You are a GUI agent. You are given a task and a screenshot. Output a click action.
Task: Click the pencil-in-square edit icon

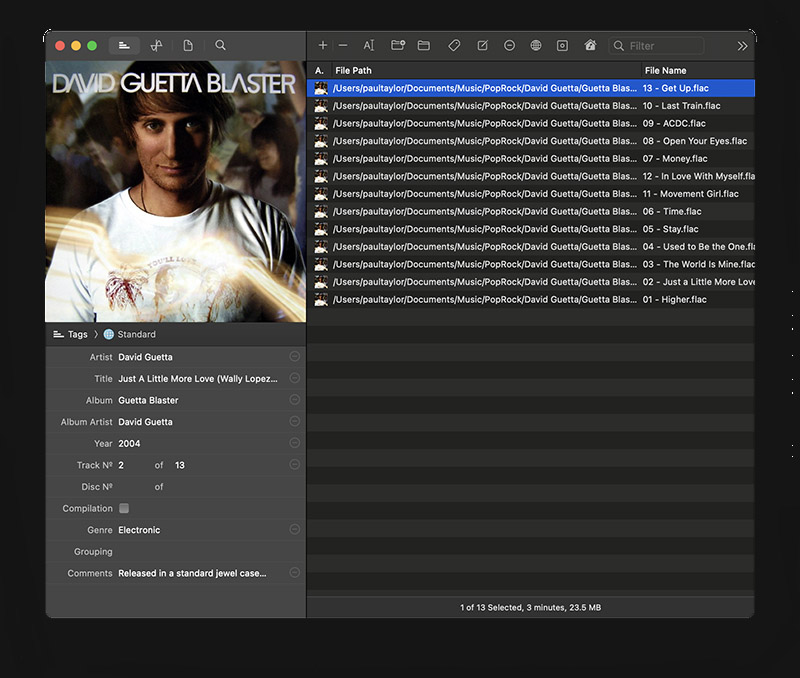click(x=483, y=45)
